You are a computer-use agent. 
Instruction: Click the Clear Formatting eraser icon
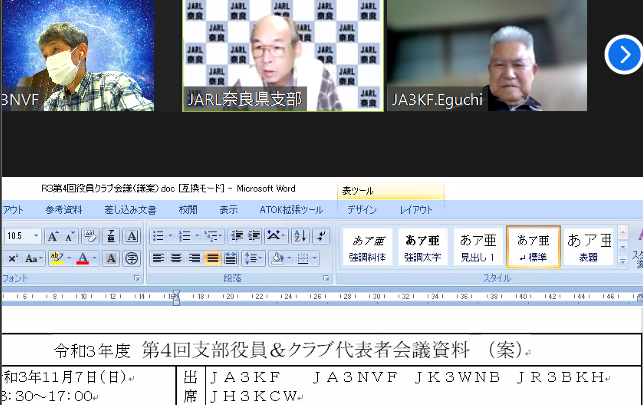pyautogui.click(x=91, y=236)
